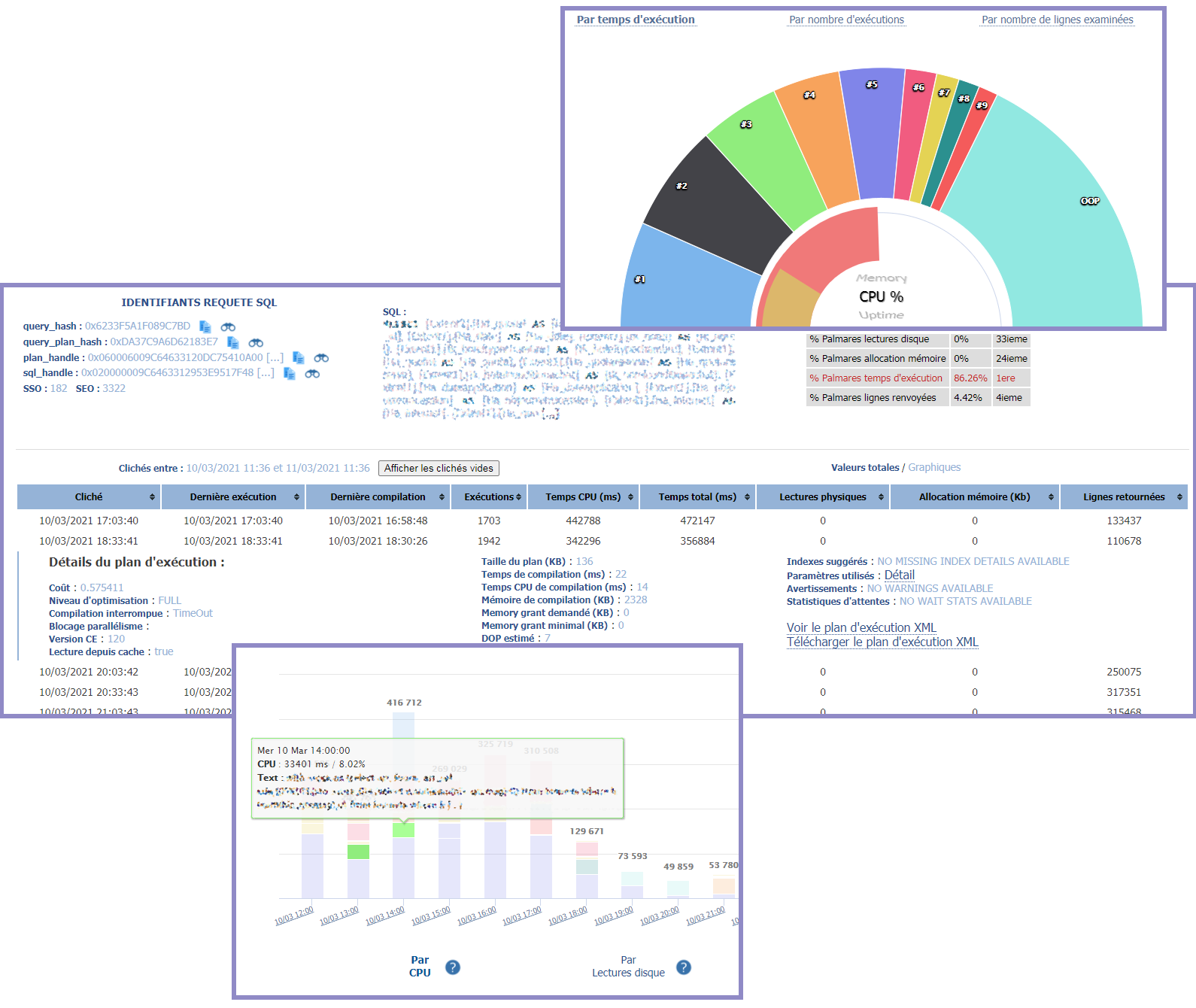Screen dimensions: 1196x1008
Task: Select pink #6 segment in gauge chart
Action: click(x=914, y=135)
